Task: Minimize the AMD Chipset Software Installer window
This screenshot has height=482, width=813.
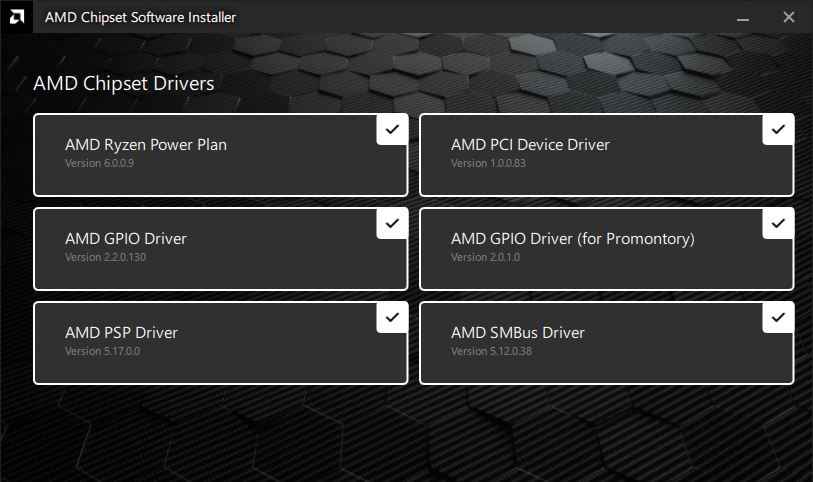Action: (742, 19)
